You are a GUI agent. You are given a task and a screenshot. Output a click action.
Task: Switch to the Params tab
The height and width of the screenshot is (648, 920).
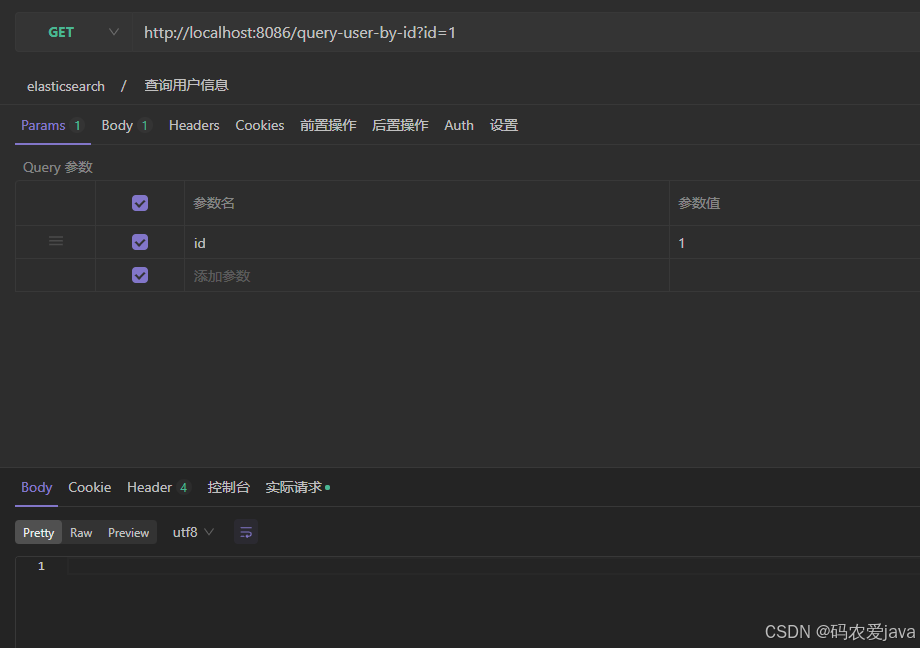(x=52, y=126)
